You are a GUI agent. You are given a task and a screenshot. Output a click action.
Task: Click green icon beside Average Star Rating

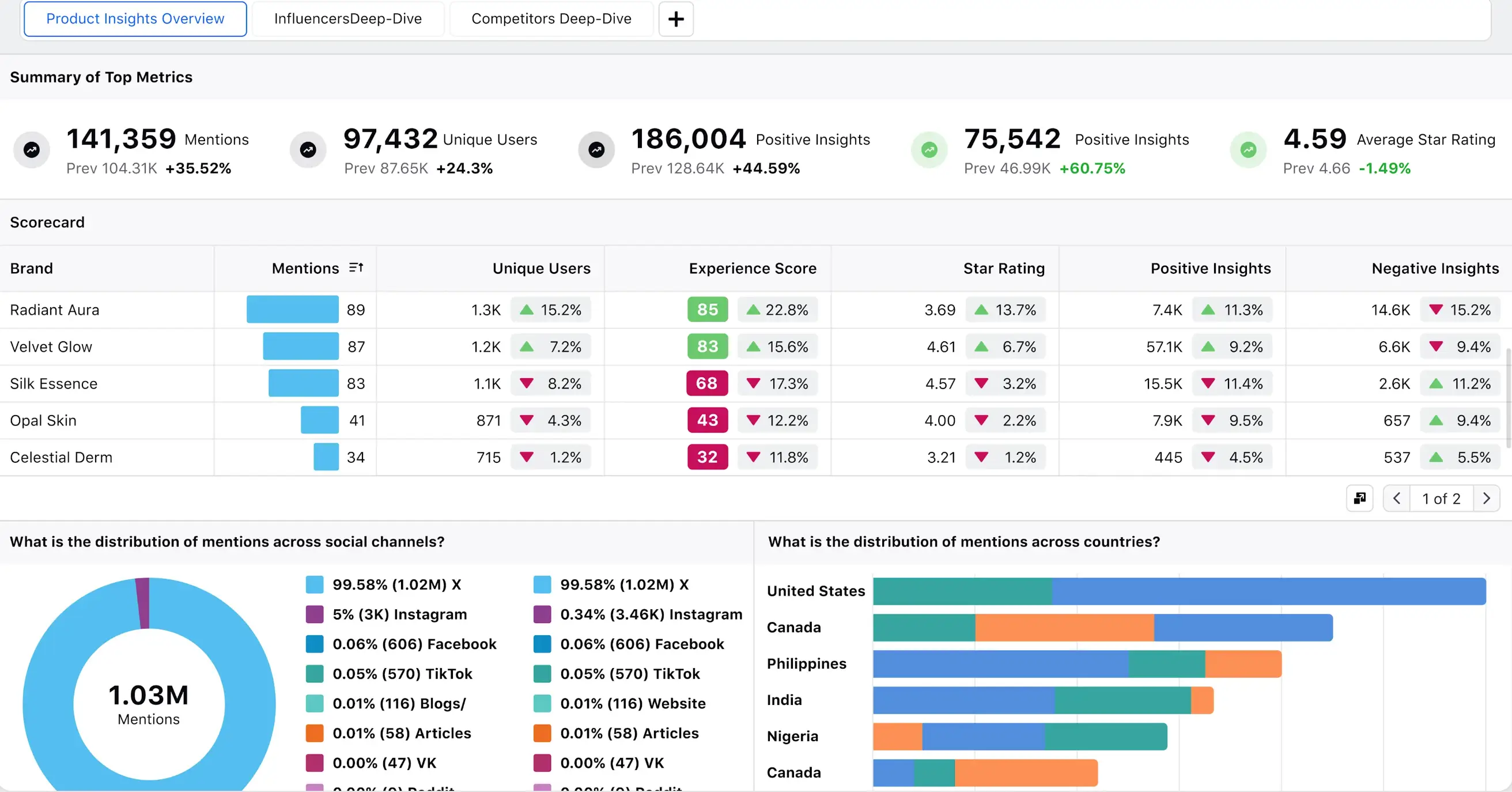click(x=1248, y=150)
